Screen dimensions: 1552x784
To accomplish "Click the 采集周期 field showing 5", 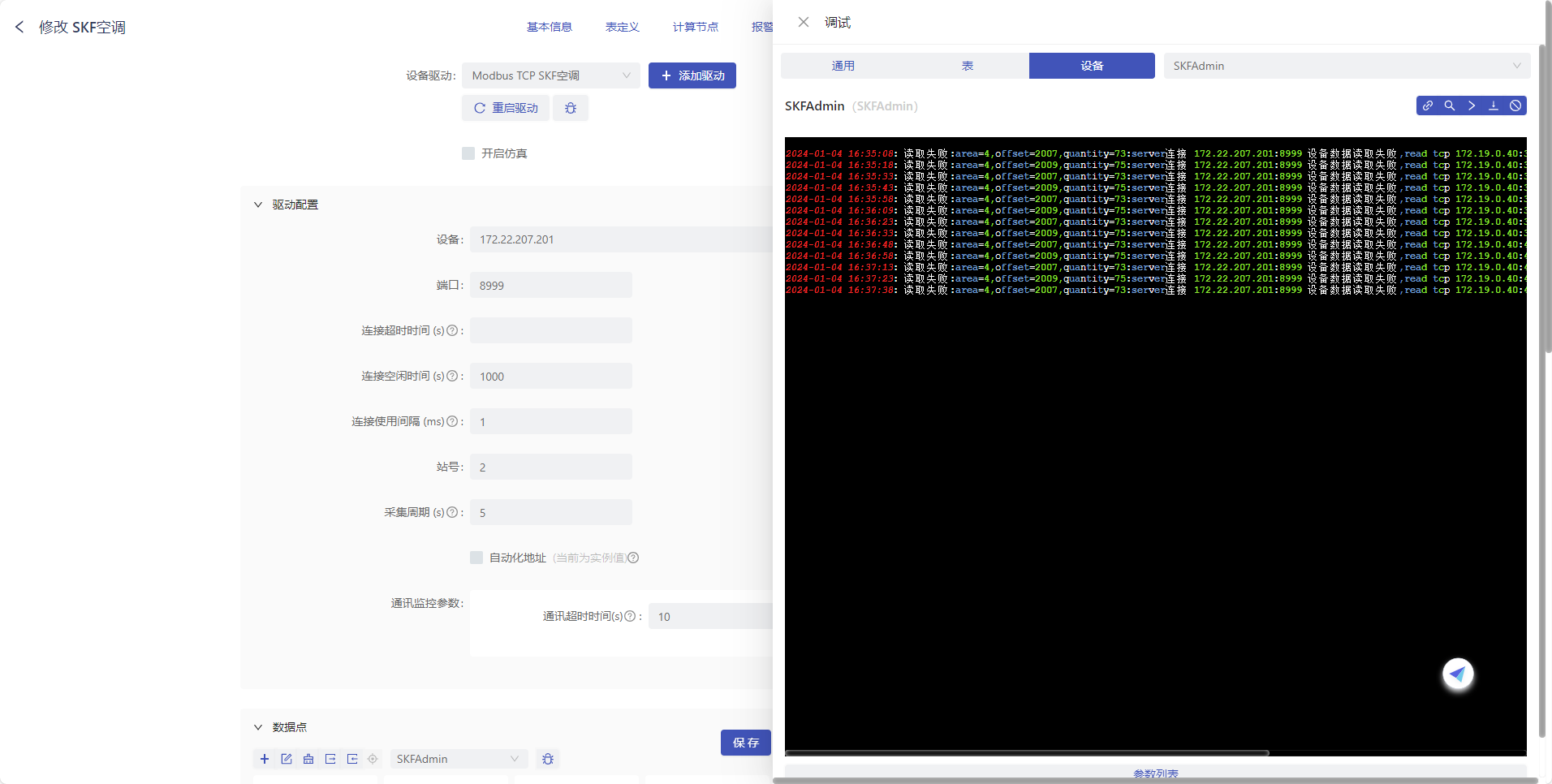I will pyautogui.click(x=551, y=512).
